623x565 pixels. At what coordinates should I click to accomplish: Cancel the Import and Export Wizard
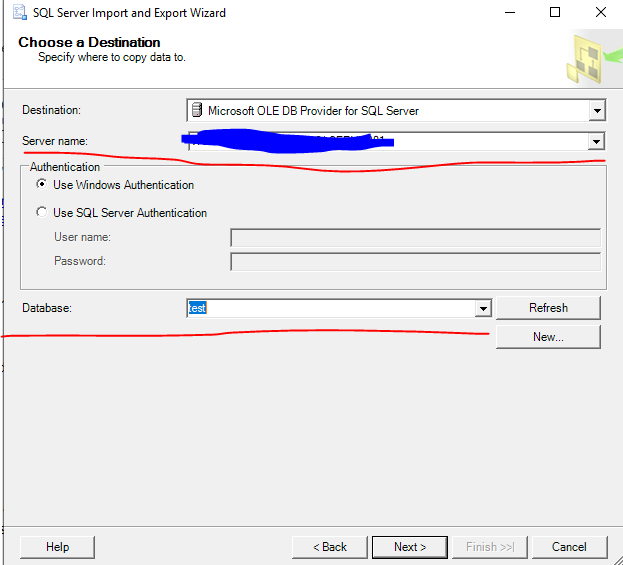pyautogui.click(x=569, y=547)
